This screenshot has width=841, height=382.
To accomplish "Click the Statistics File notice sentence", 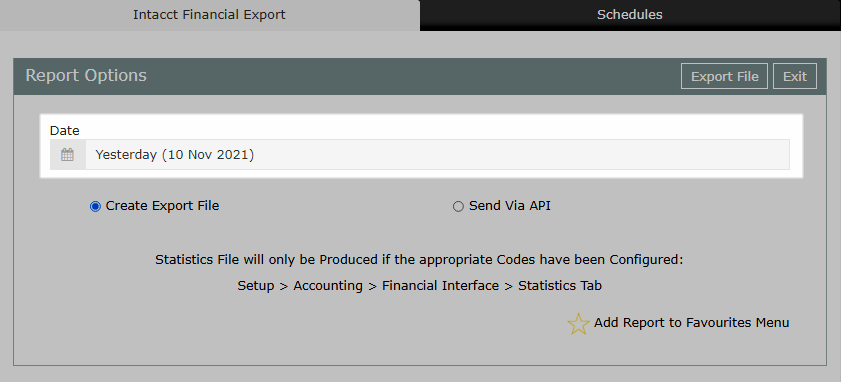I will click(x=419, y=260).
